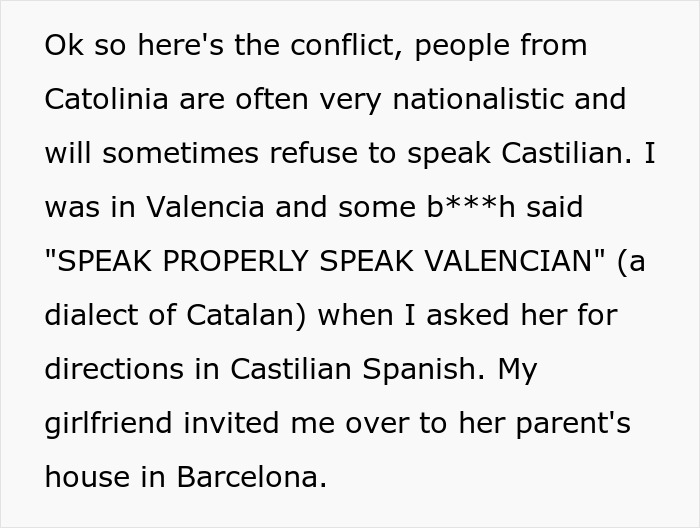Click the word "house" on last line

click(87, 478)
